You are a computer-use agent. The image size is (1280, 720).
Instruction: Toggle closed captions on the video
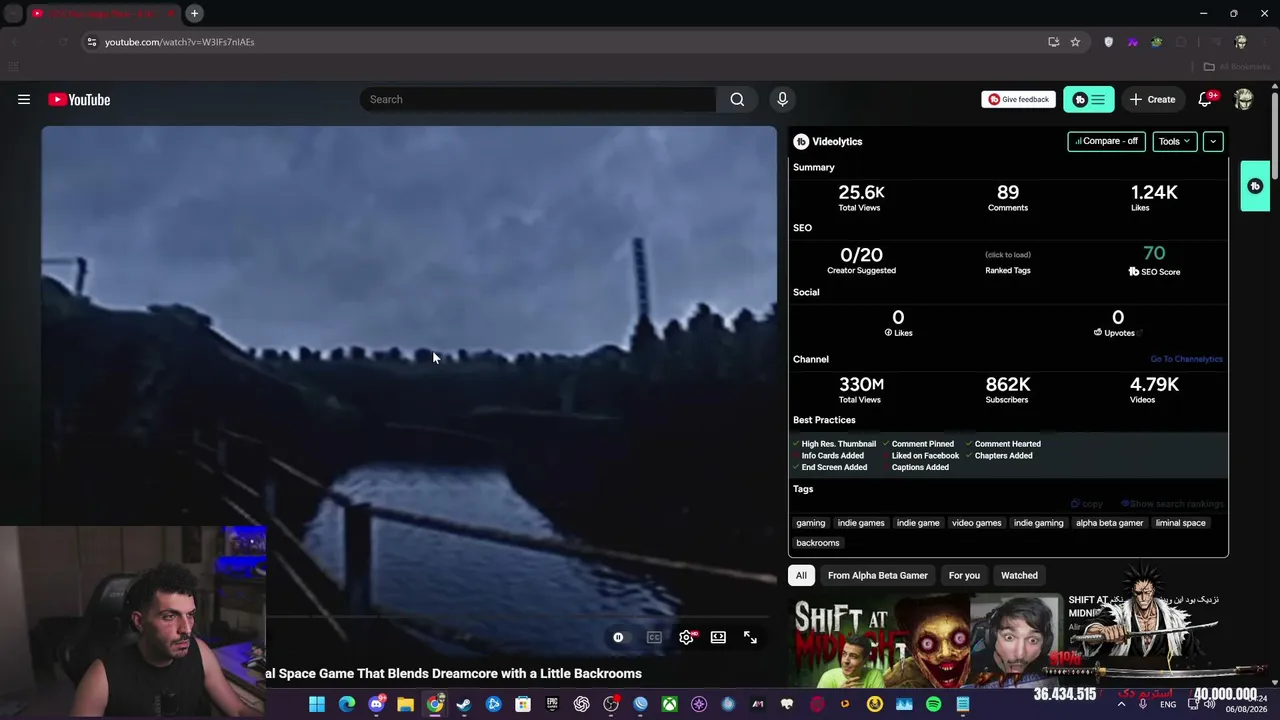(654, 637)
